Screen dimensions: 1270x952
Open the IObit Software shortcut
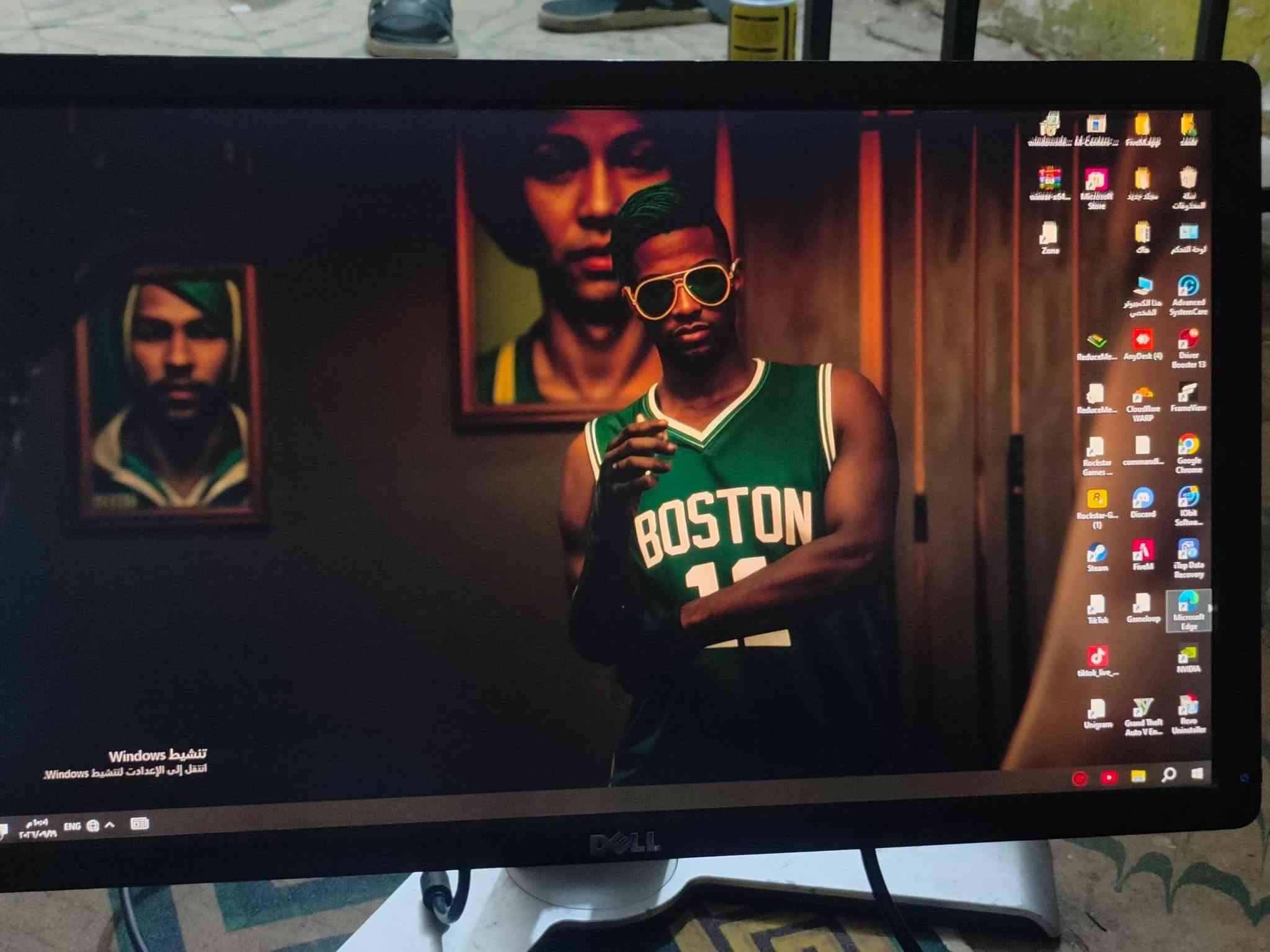[x=1188, y=506]
